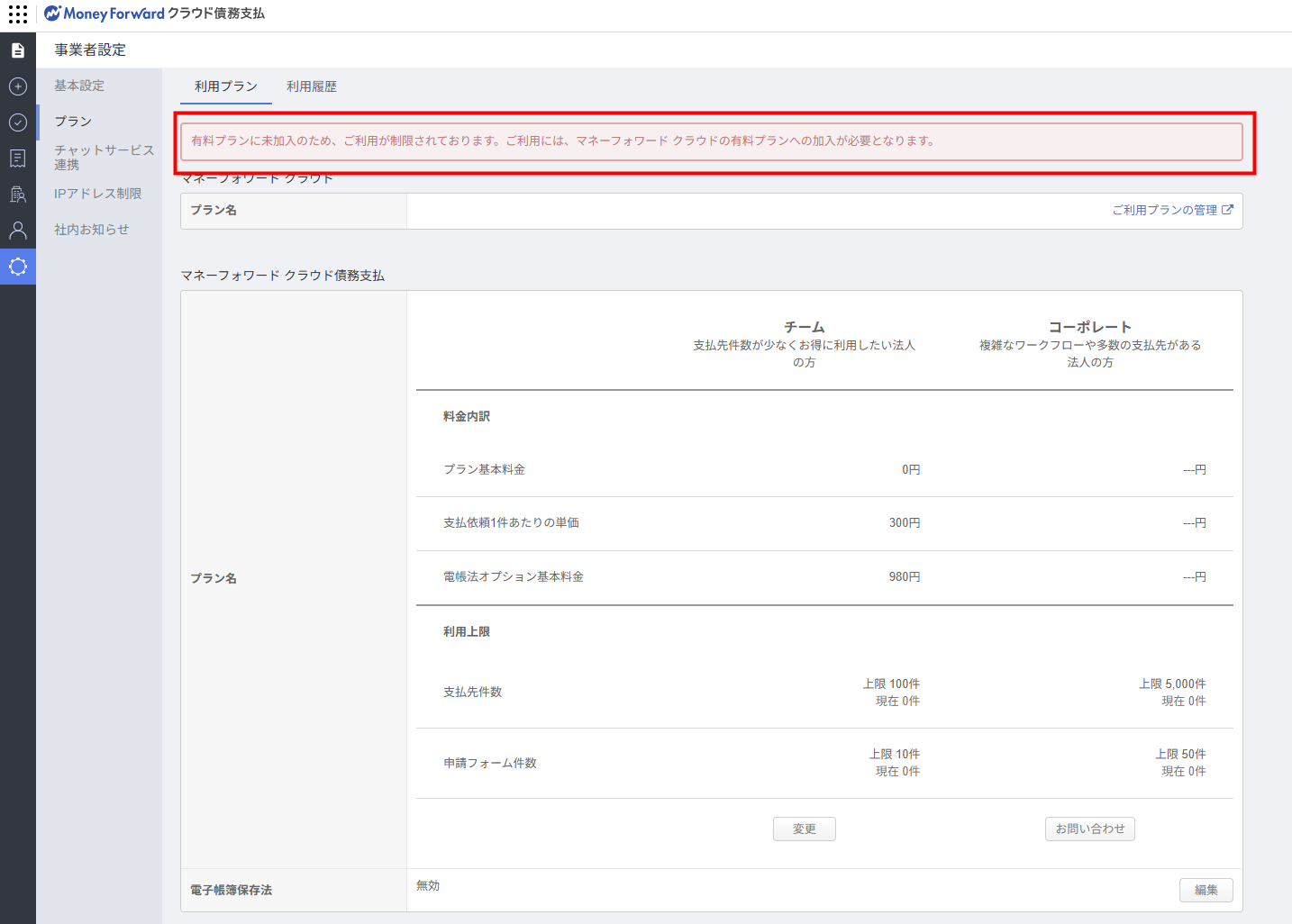The height and width of the screenshot is (924, 1292).
Task: Click the 料金内訳 section label
Action: tap(467, 416)
